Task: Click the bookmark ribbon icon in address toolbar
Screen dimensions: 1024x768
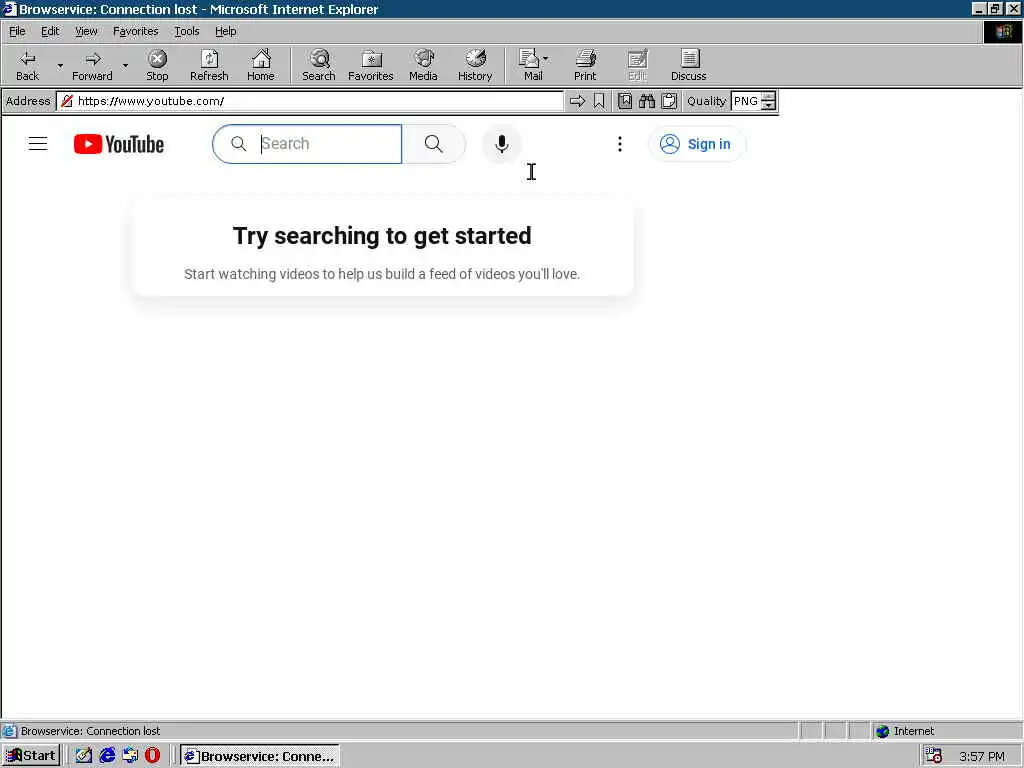Action: tap(599, 101)
